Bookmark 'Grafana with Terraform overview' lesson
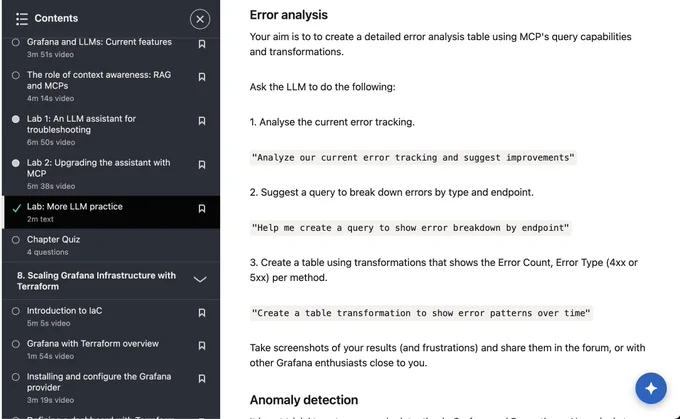 [x=202, y=346]
